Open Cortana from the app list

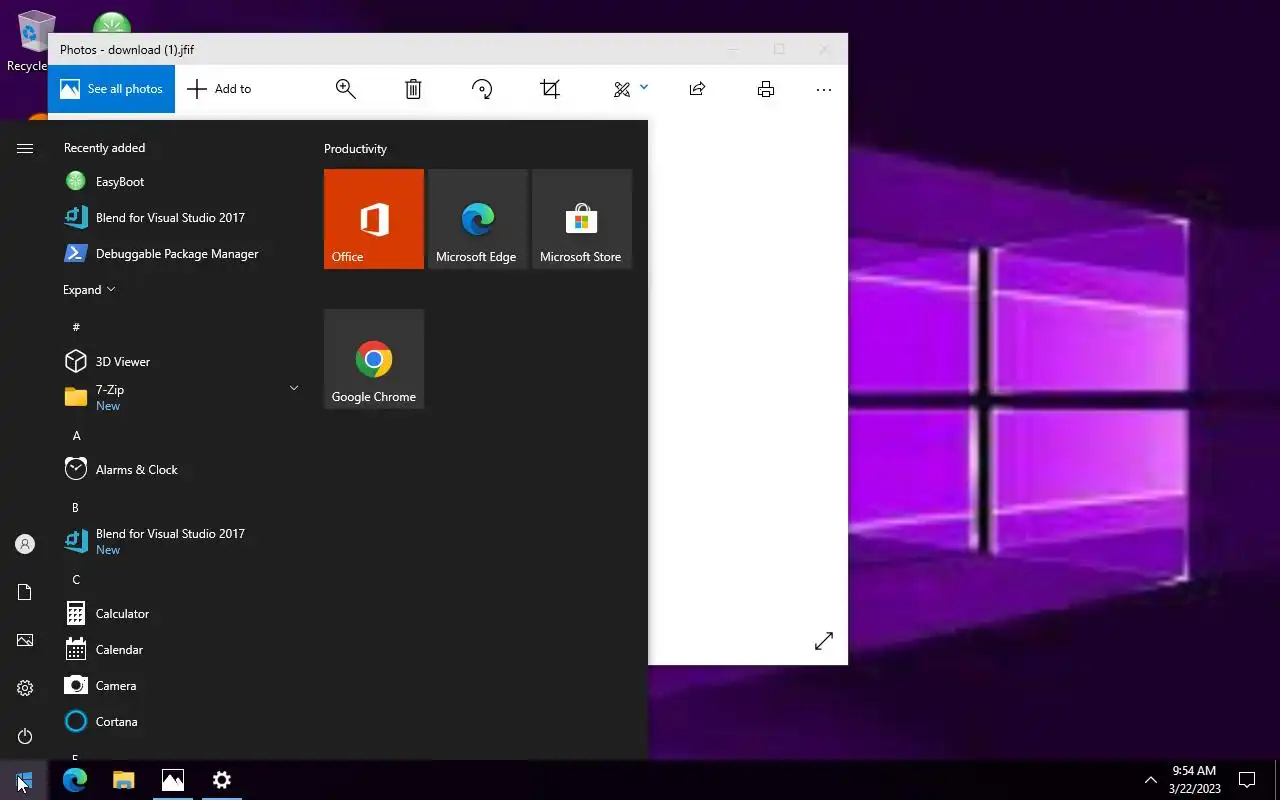tap(180, 722)
